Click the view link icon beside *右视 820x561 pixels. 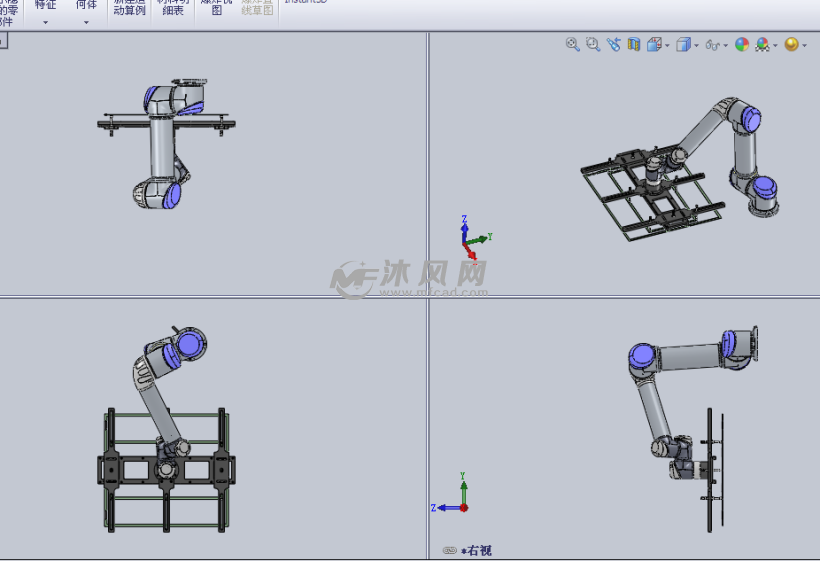click(449, 550)
